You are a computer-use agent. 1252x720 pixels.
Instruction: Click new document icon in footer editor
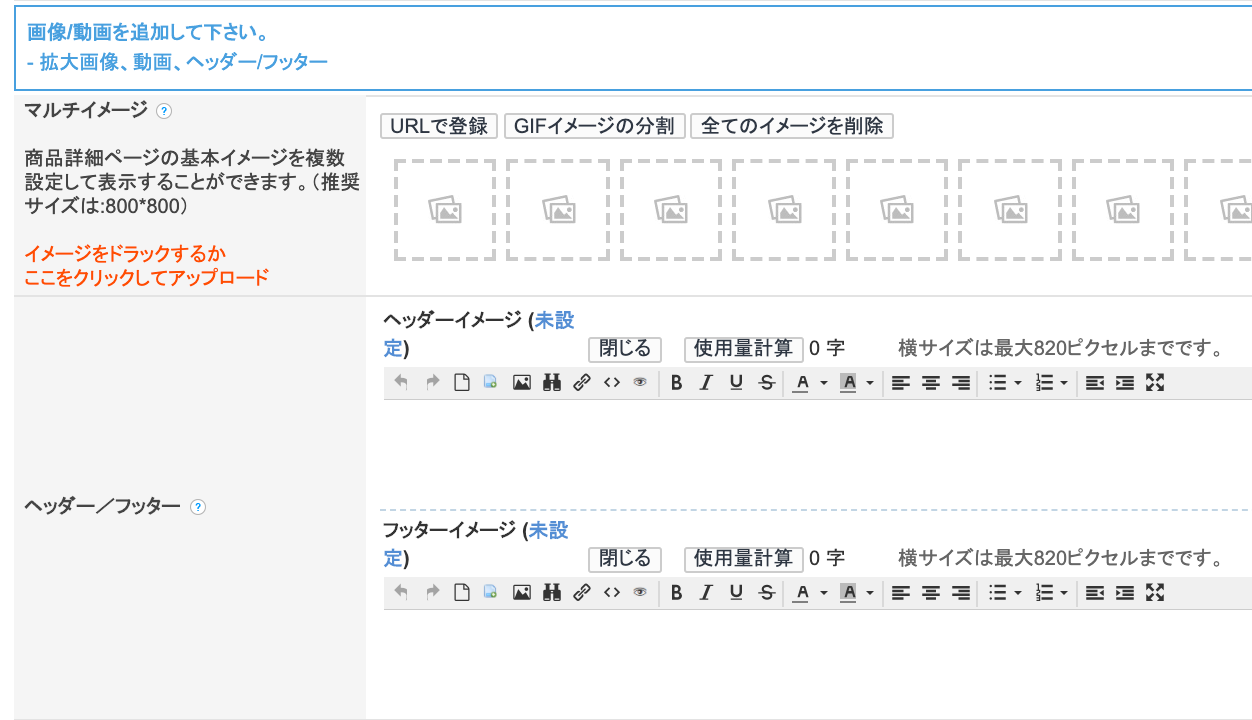[x=461, y=593]
